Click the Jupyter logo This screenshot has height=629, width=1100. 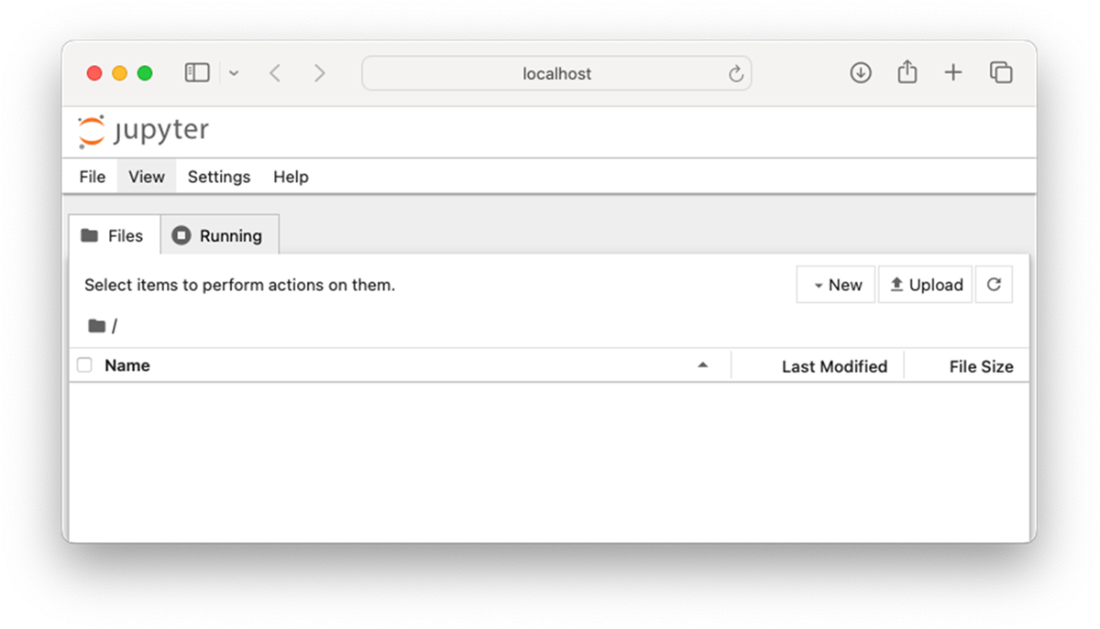coord(144,132)
